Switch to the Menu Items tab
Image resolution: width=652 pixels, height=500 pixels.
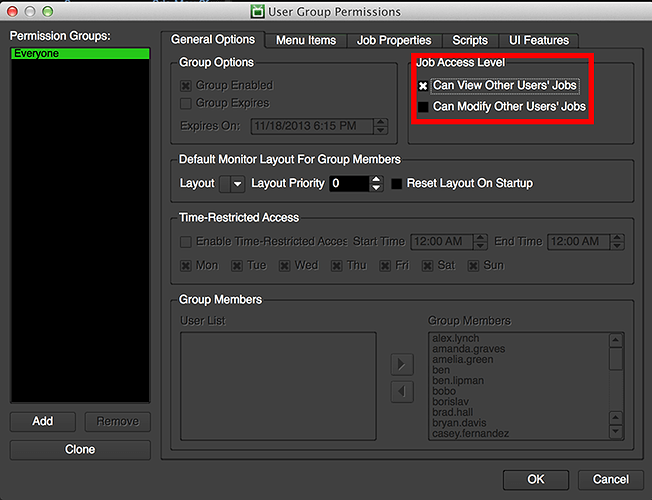(306, 40)
